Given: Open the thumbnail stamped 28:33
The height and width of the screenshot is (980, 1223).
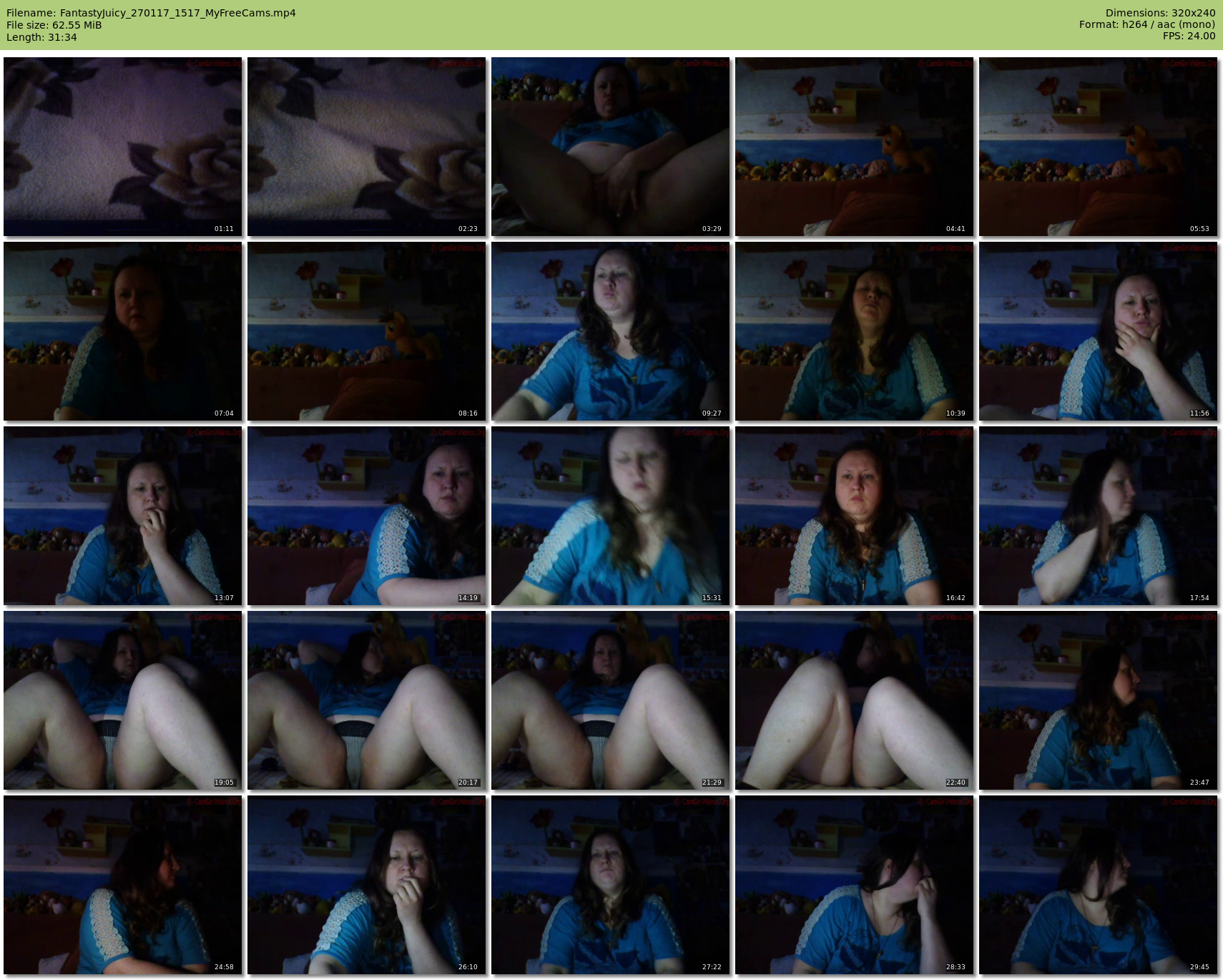Looking at the screenshot, I should [x=855, y=885].
